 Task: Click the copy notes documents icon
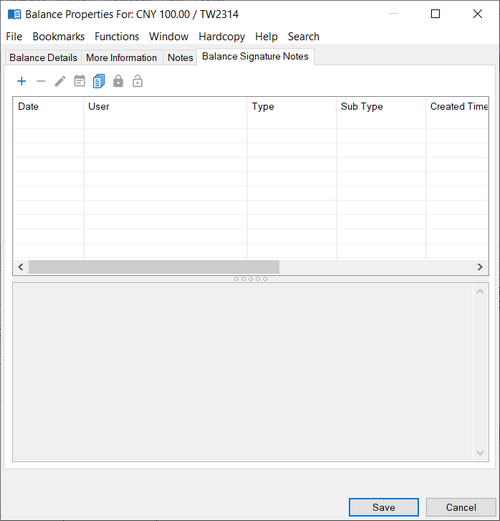click(x=99, y=81)
